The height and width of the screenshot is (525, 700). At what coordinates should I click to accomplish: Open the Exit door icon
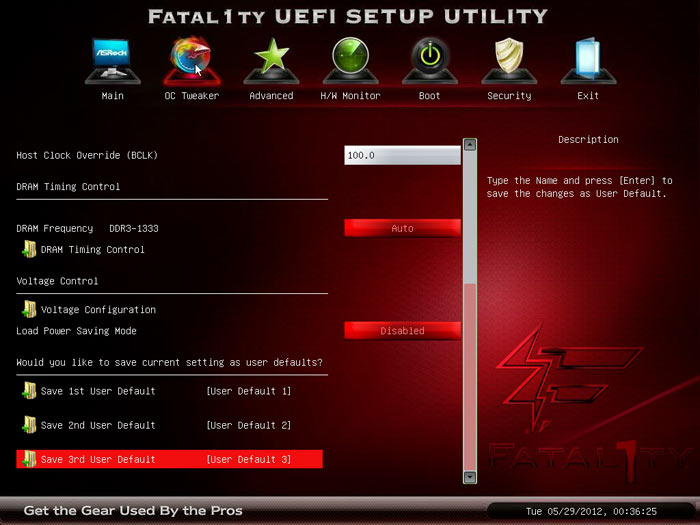(588, 60)
